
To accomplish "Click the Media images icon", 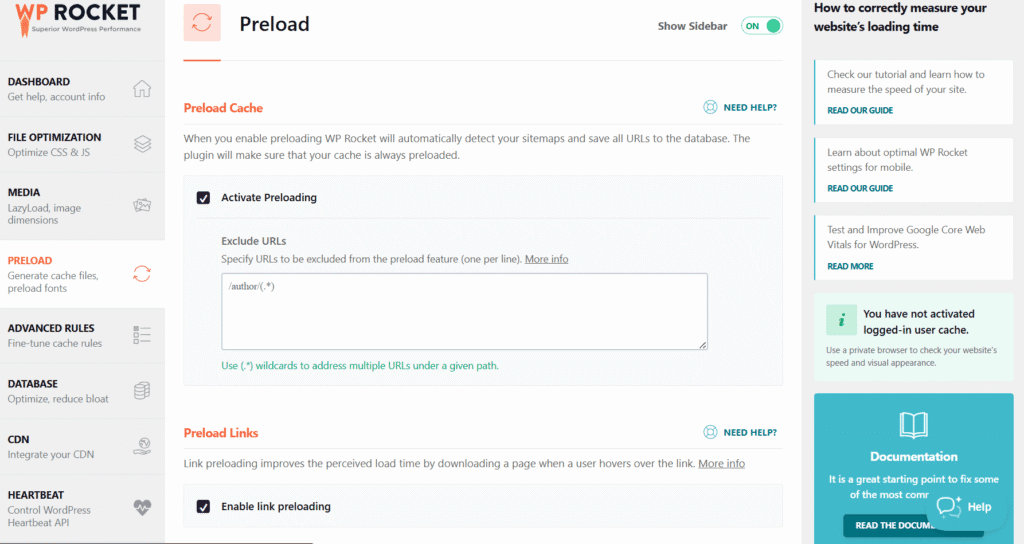I will (x=142, y=206).
